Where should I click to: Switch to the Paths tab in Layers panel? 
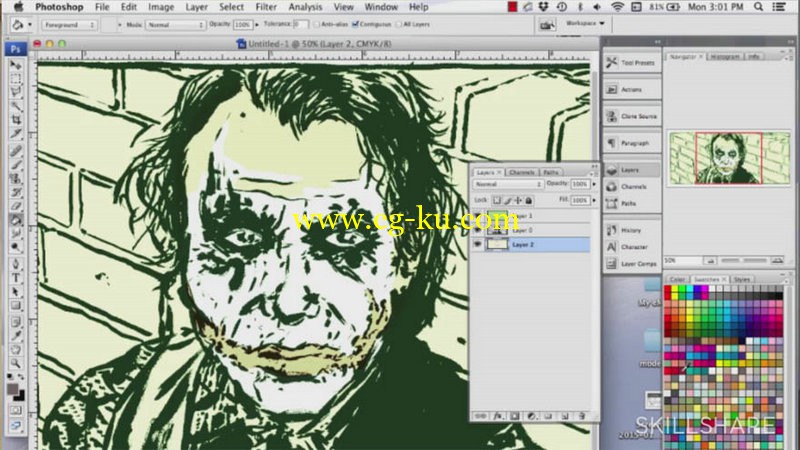point(551,172)
